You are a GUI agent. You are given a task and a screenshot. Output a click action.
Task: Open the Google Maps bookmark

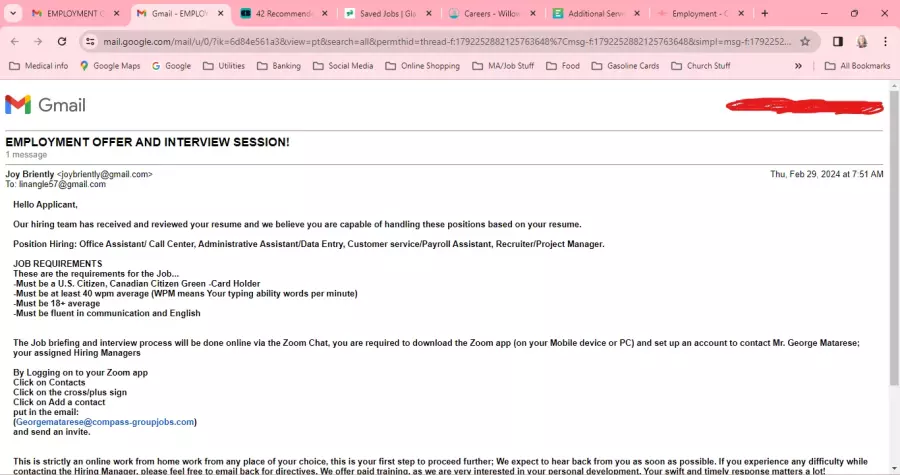click(110, 66)
